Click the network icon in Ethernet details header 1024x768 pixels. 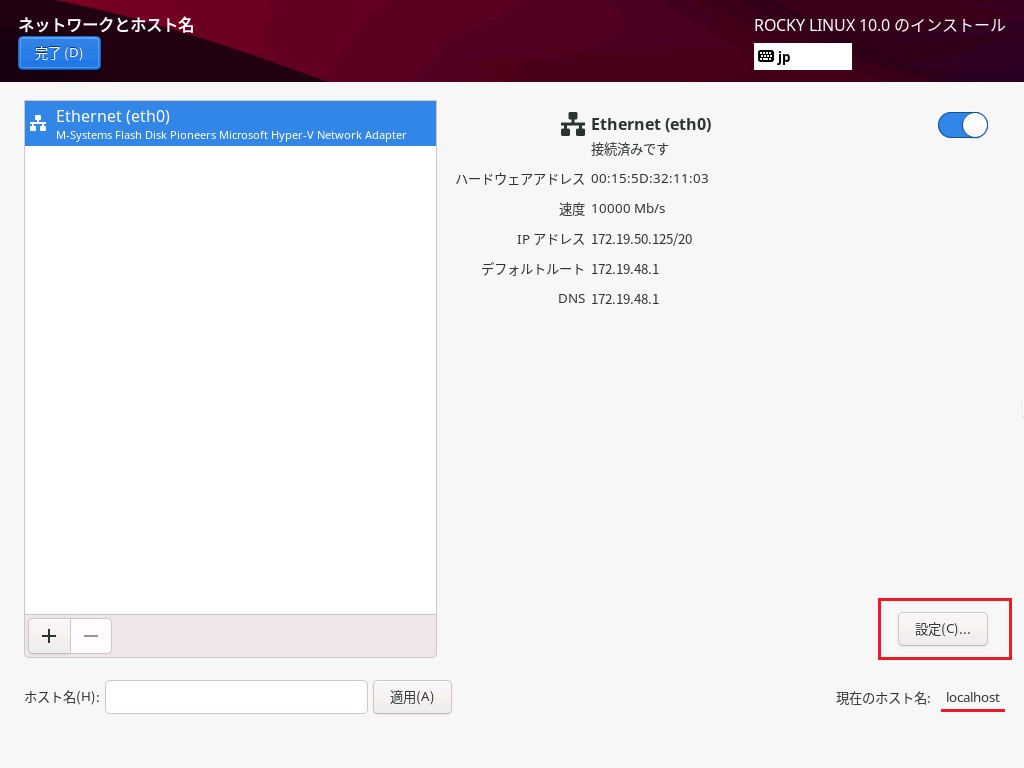(x=573, y=125)
